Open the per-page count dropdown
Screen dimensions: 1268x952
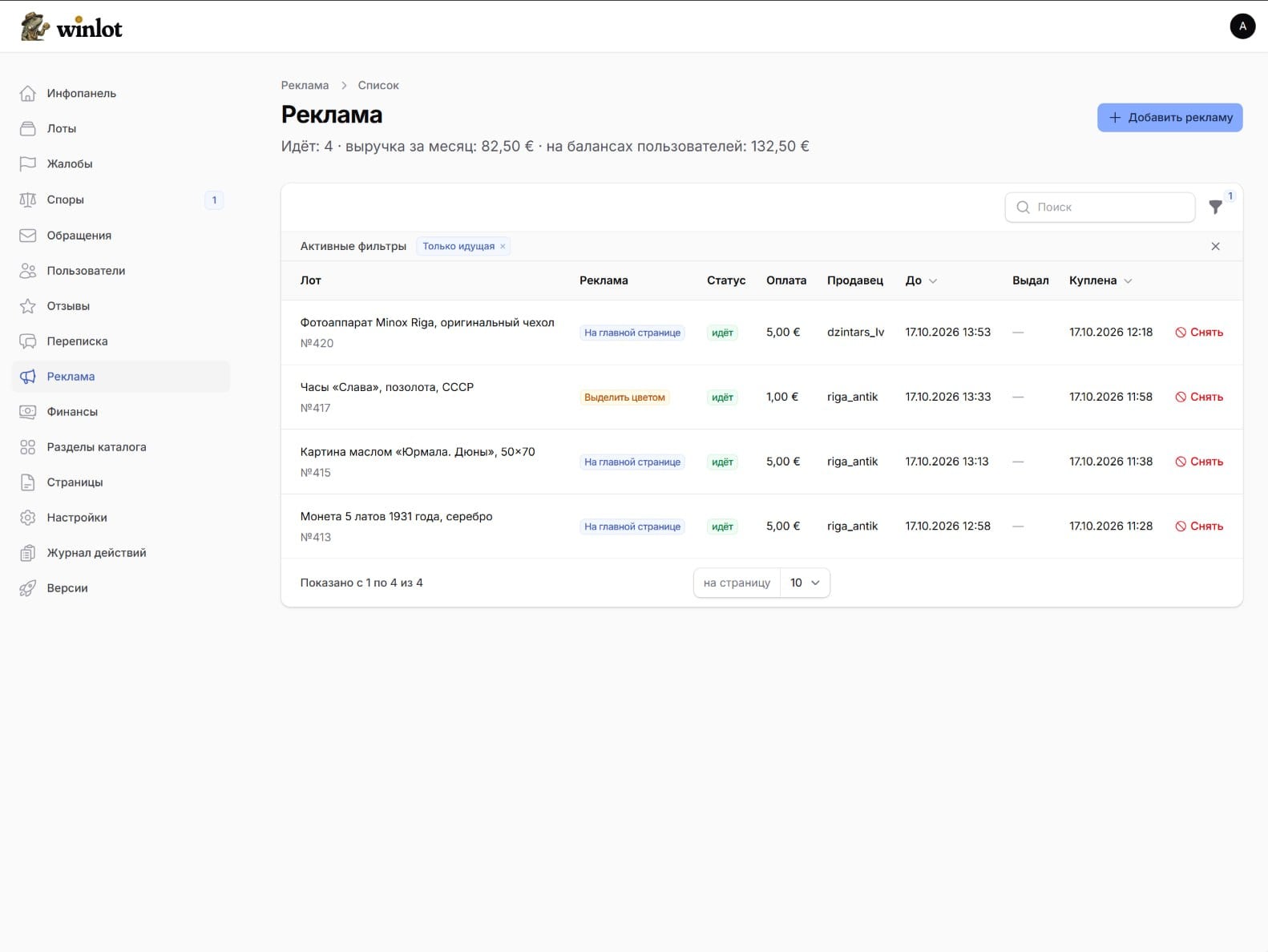(805, 583)
